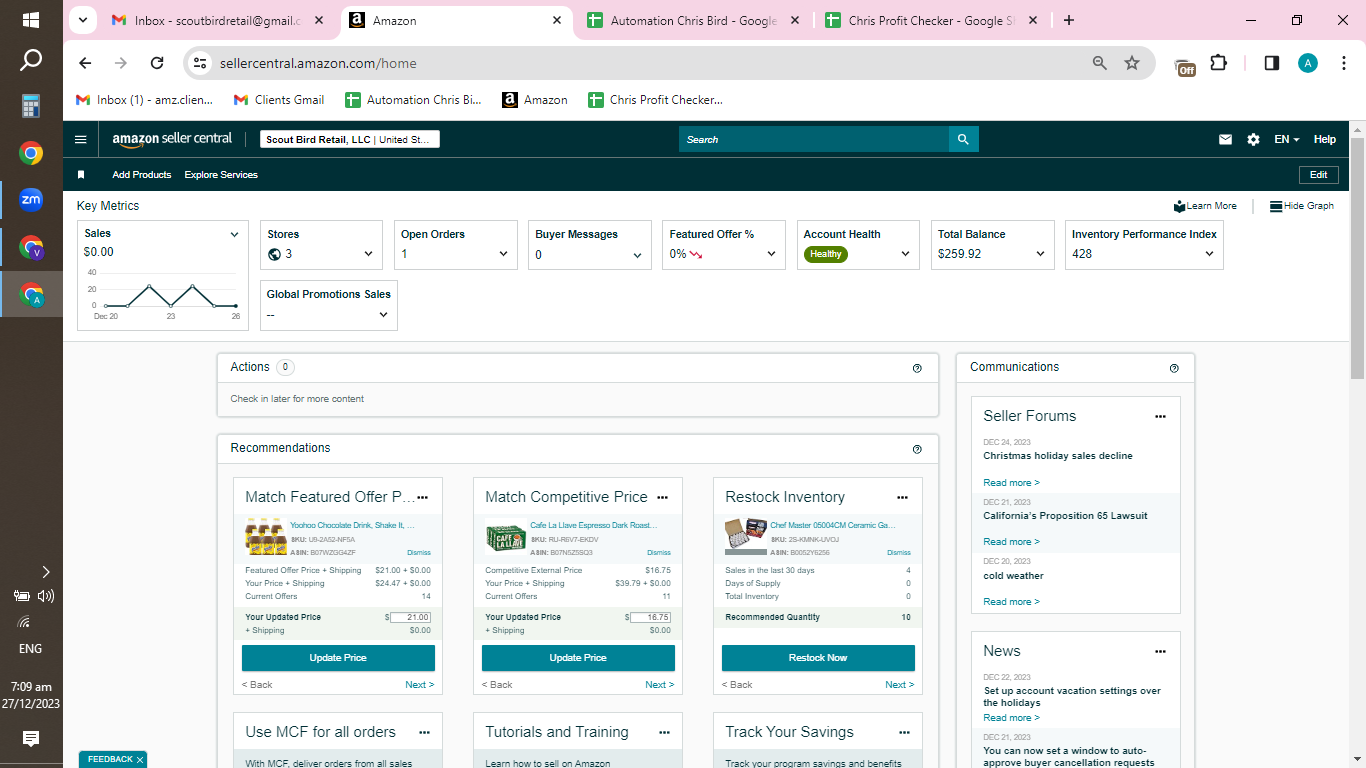Switch to the Automation Chris Bird tab
Viewport: 1366px width, 768px height.
[x=694, y=20]
